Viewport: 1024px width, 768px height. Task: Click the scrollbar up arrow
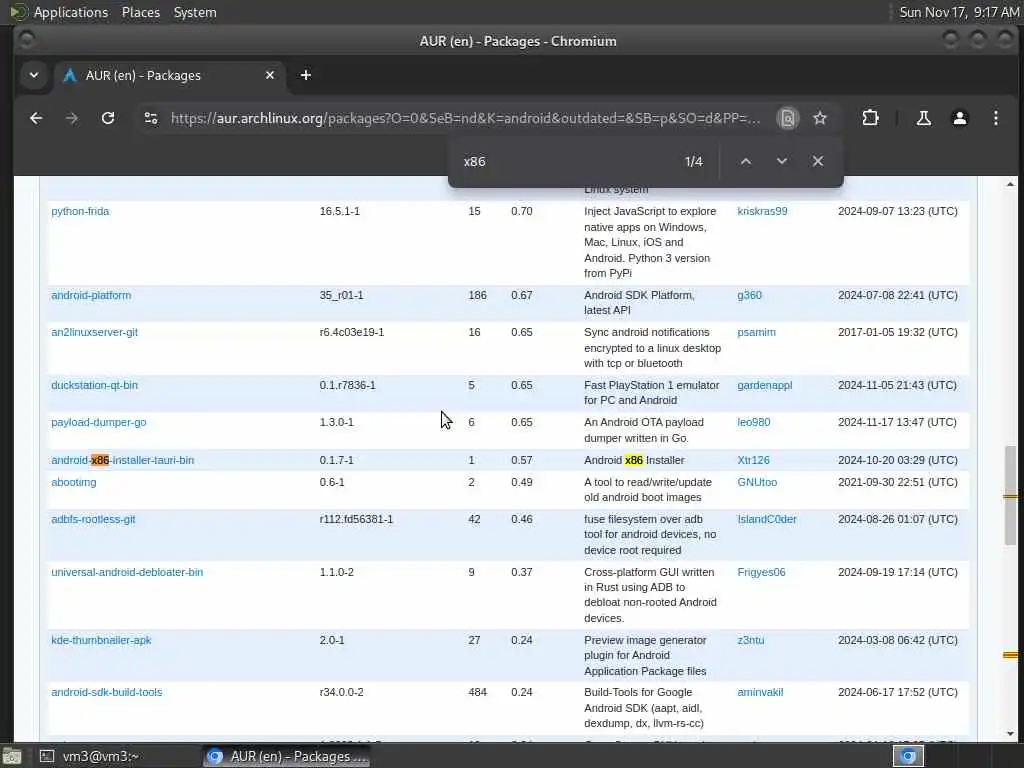point(1010,185)
